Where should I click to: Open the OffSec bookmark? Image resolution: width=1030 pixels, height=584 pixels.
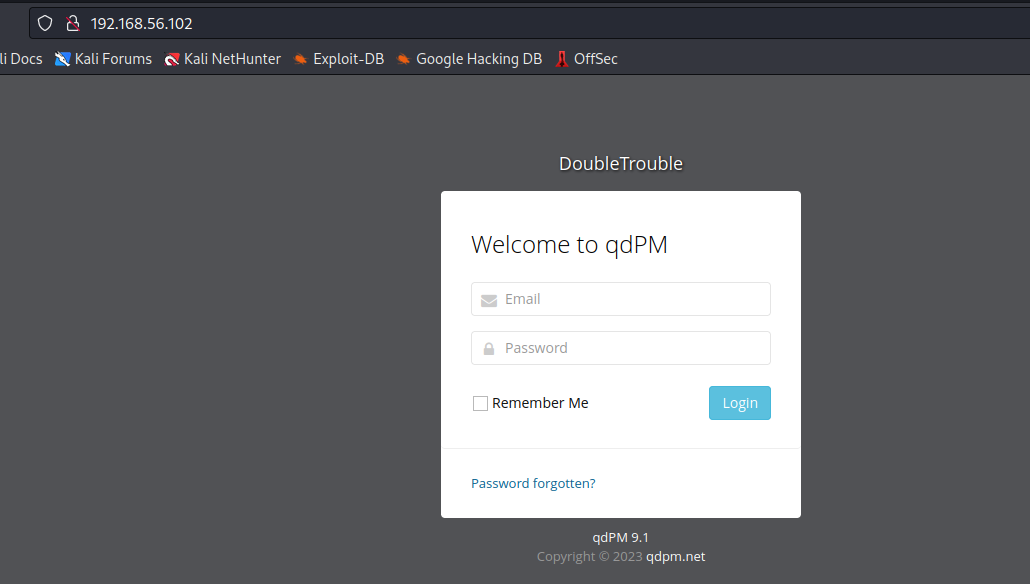(x=587, y=59)
